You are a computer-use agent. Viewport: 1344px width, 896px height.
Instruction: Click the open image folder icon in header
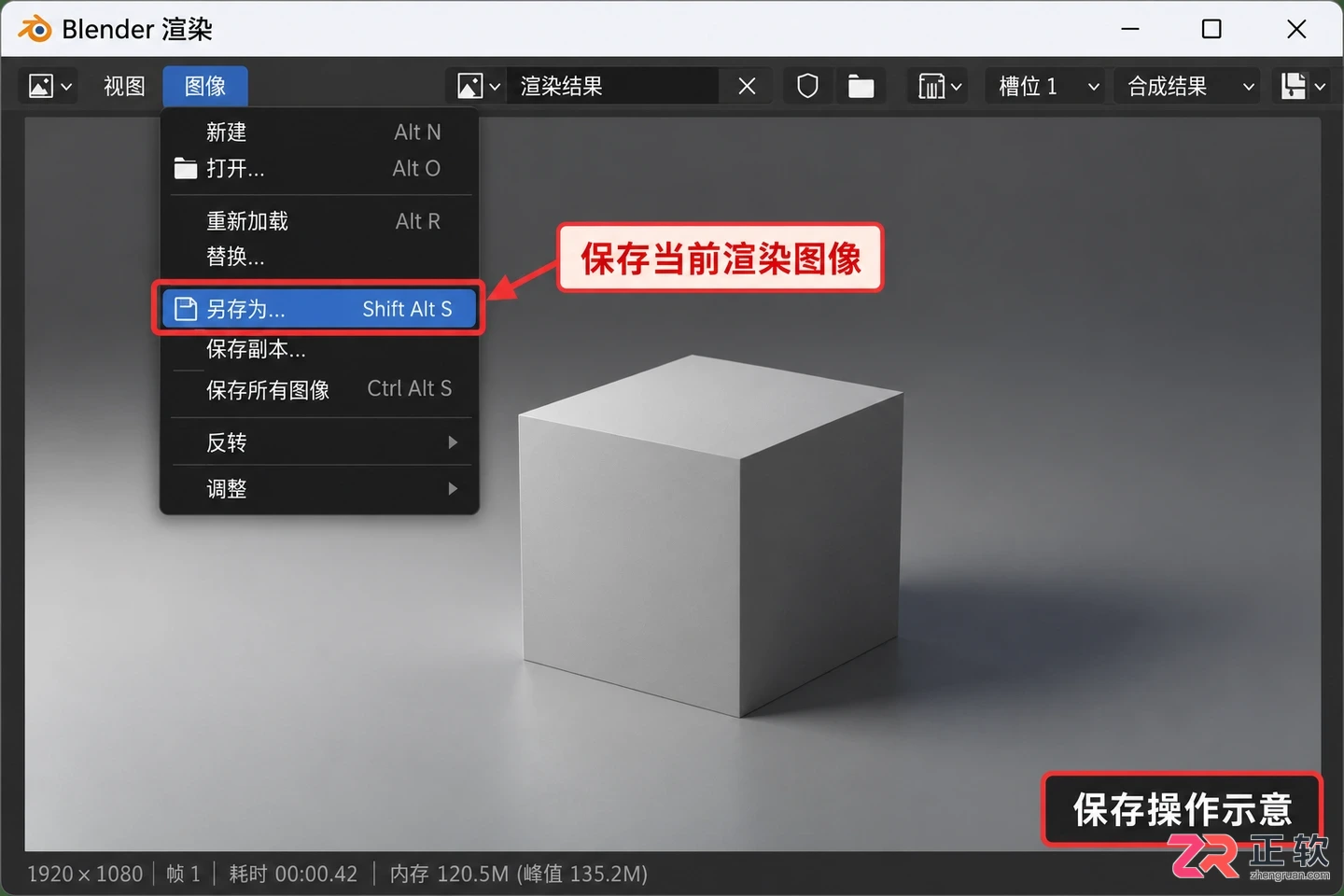(x=861, y=87)
